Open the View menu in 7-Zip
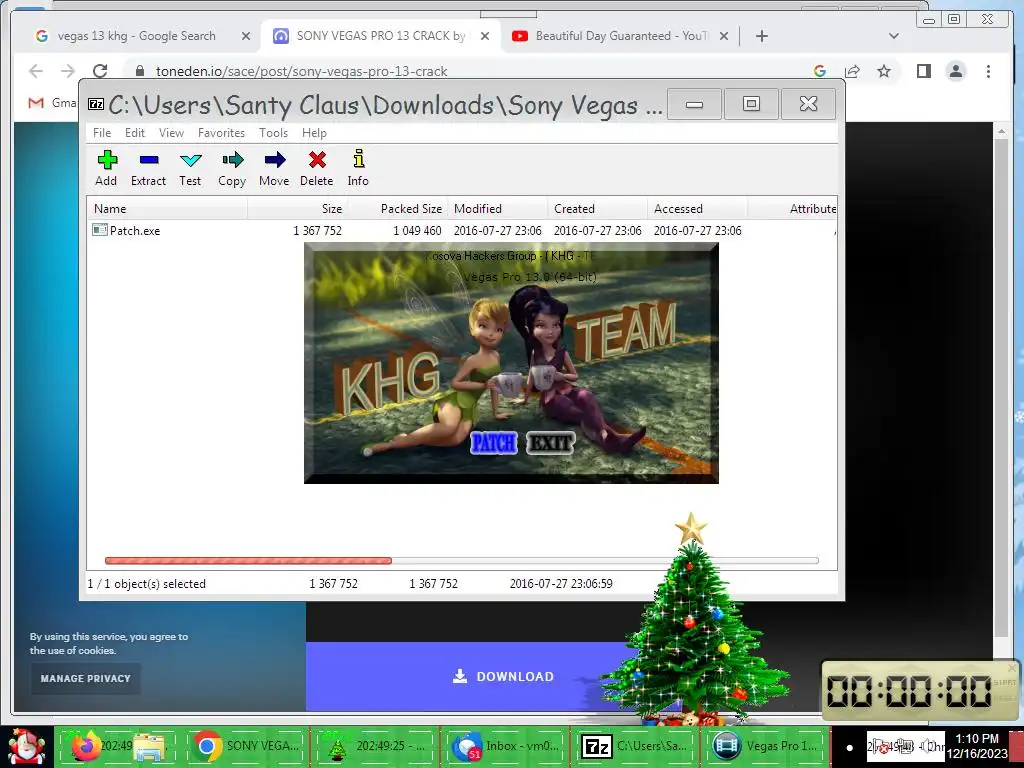The height and width of the screenshot is (768, 1024). point(171,133)
